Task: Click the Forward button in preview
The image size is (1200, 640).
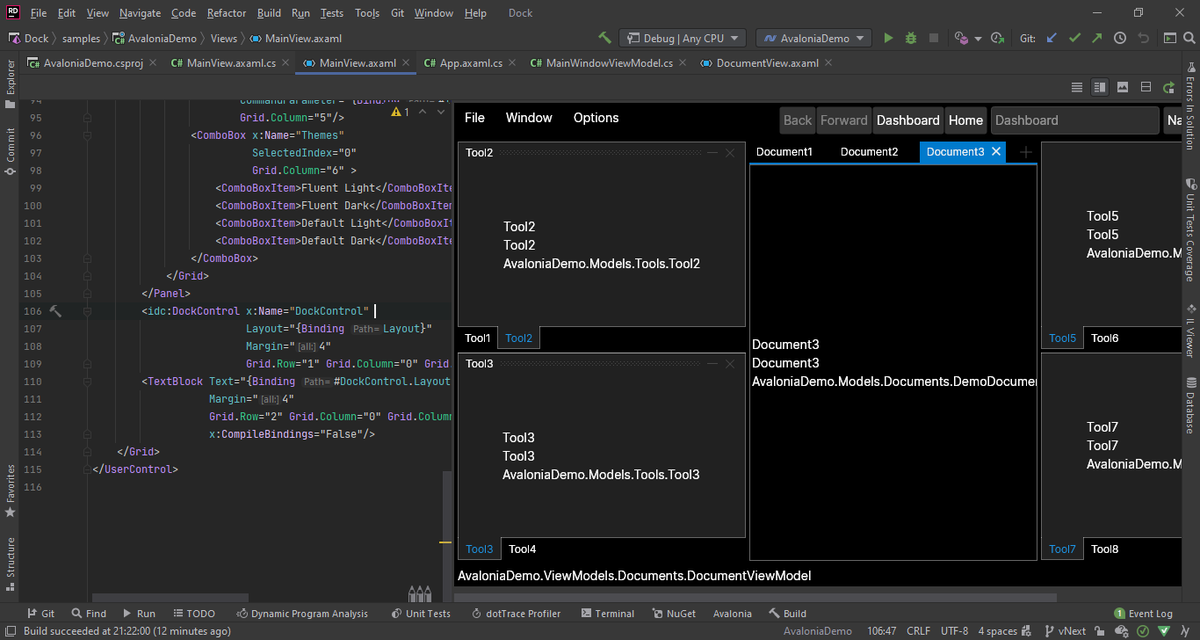Action: point(844,120)
